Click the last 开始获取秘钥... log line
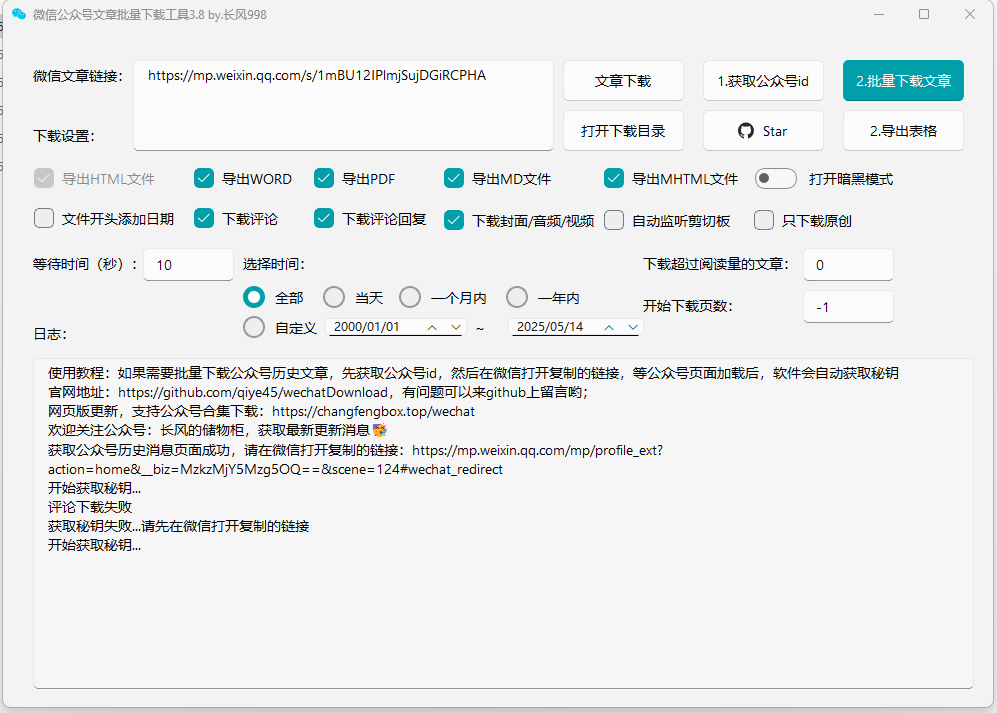Image resolution: width=997 pixels, height=713 pixels. (x=94, y=545)
